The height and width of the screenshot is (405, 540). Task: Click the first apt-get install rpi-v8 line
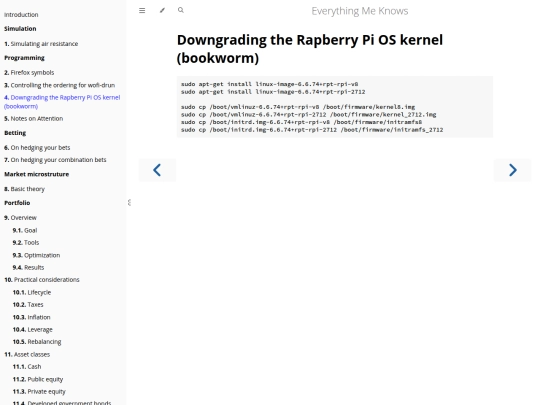pyautogui.click(x=270, y=84)
